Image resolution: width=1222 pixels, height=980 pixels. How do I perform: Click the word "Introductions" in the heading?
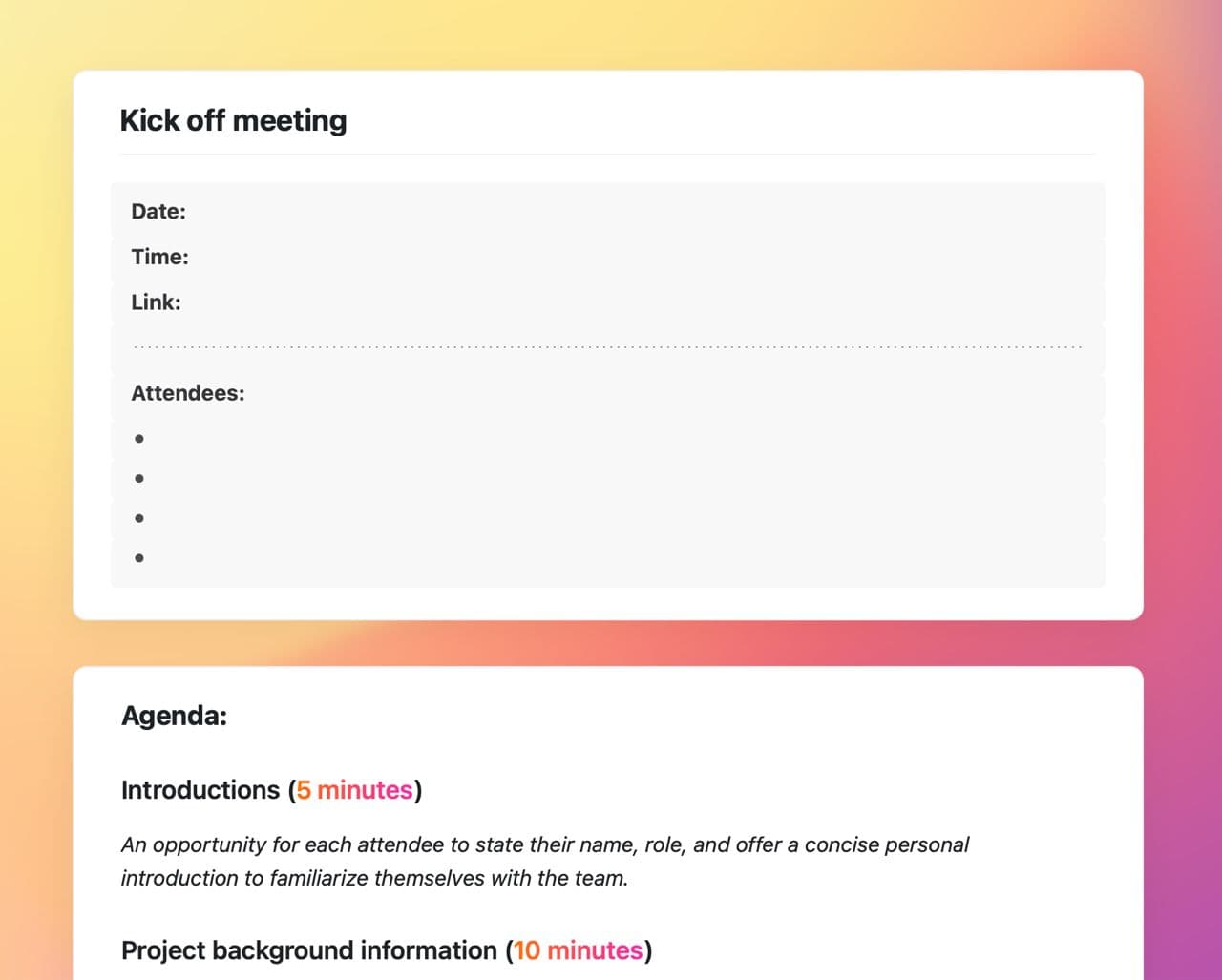pyautogui.click(x=200, y=790)
